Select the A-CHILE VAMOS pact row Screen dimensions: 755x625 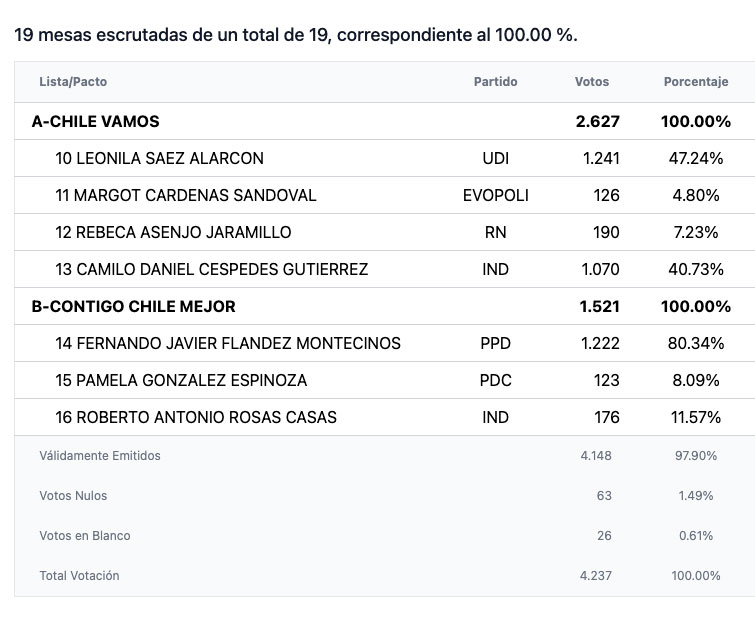(385, 121)
